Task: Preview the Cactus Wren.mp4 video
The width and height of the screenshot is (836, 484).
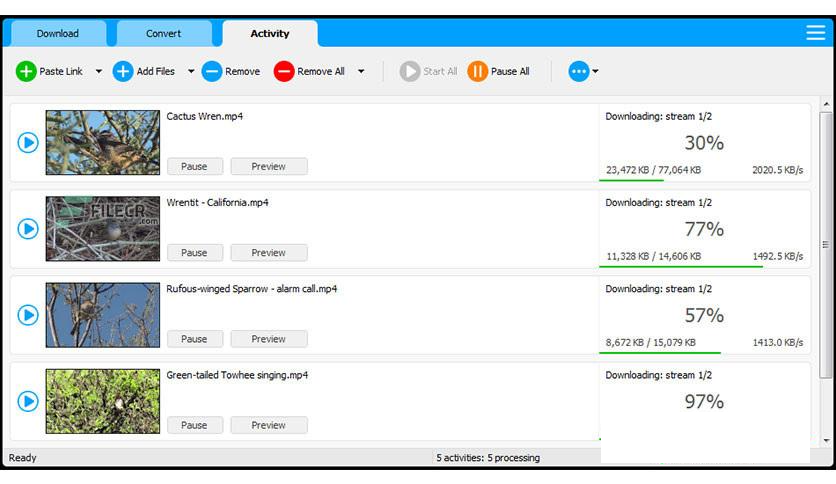Action: point(269,166)
